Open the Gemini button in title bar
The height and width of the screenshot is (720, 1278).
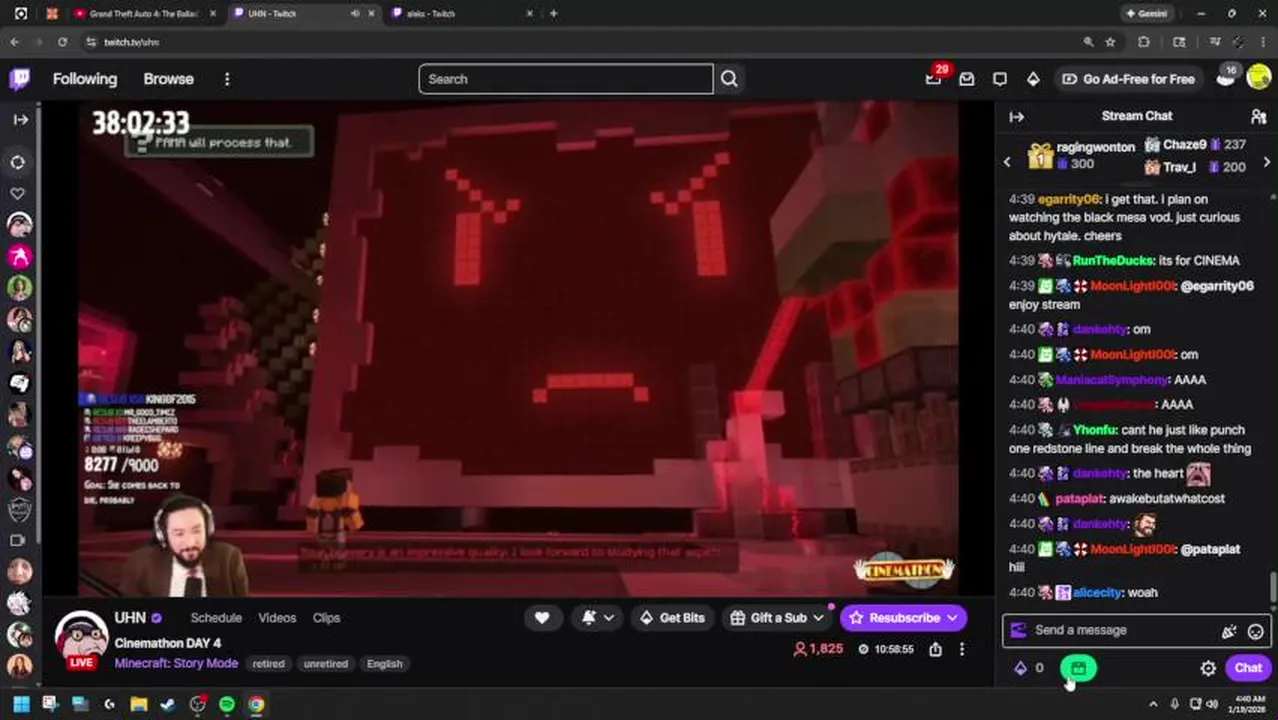coord(1146,14)
